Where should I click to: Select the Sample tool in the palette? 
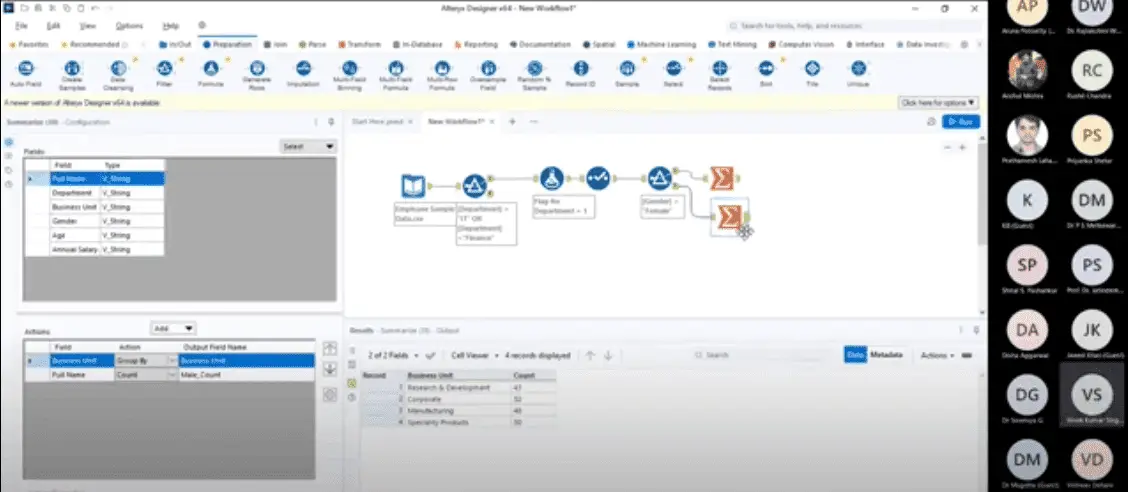click(x=627, y=73)
